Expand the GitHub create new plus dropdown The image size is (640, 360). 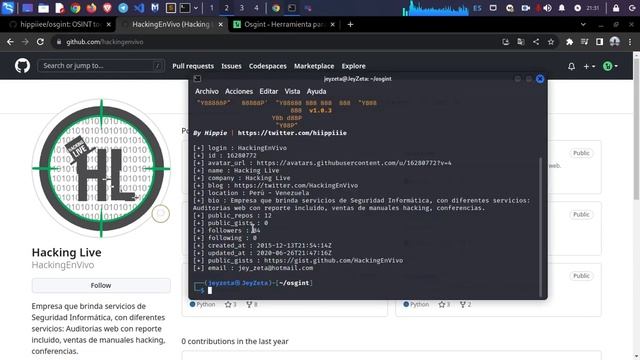589,66
